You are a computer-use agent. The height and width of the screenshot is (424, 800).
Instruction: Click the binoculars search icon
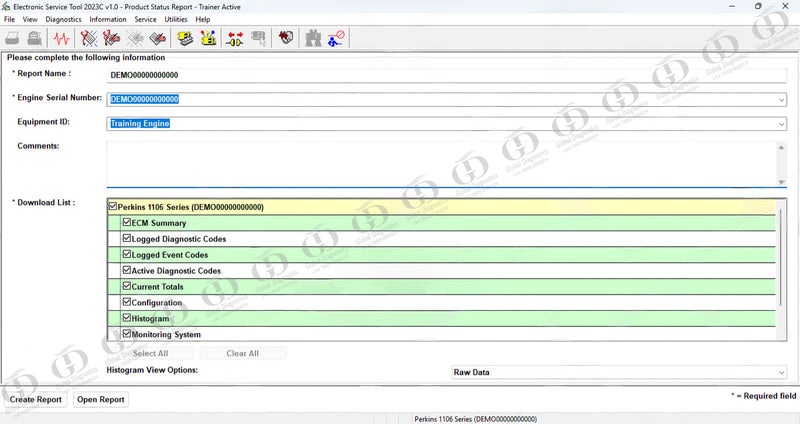pos(313,39)
